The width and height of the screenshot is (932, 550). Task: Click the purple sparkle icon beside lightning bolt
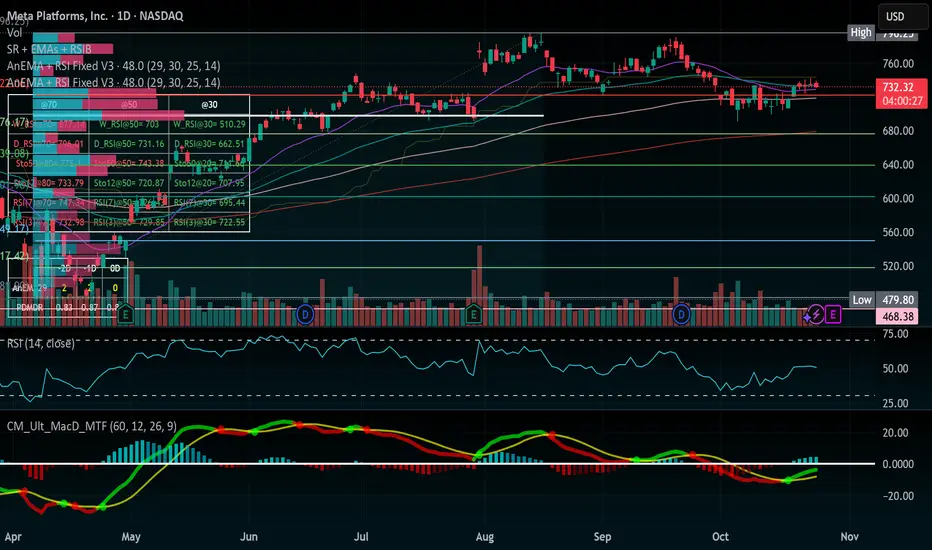click(x=807, y=318)
